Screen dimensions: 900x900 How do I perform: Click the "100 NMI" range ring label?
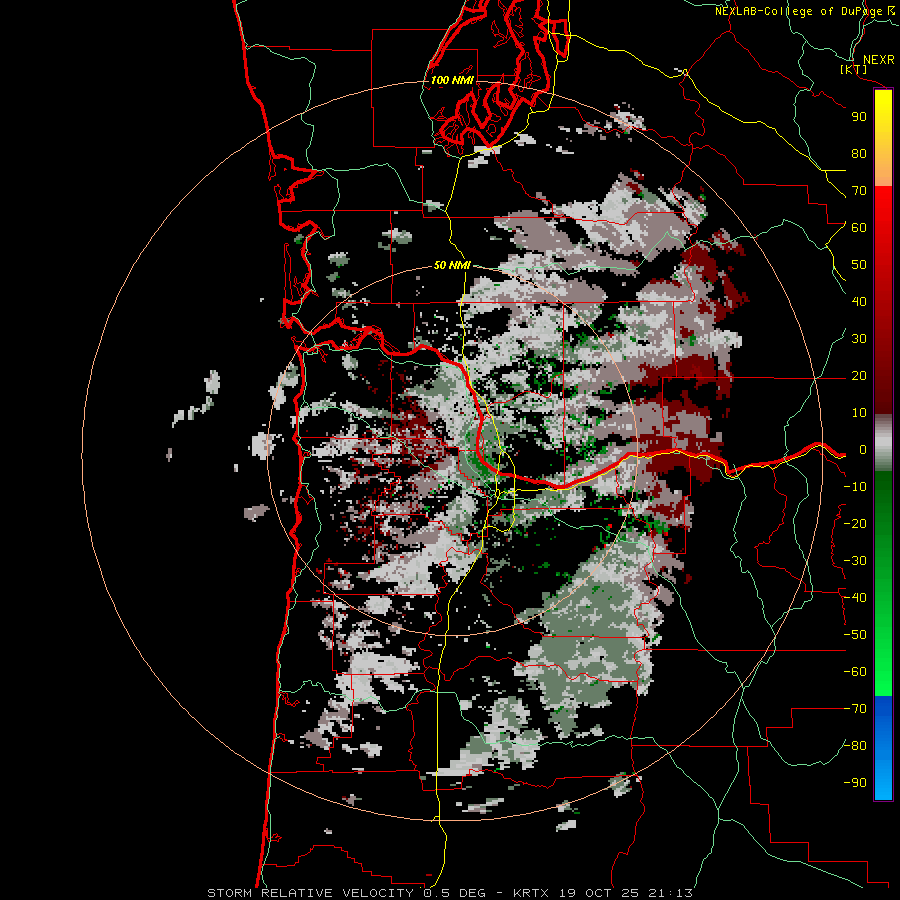[x=452, y=80]
